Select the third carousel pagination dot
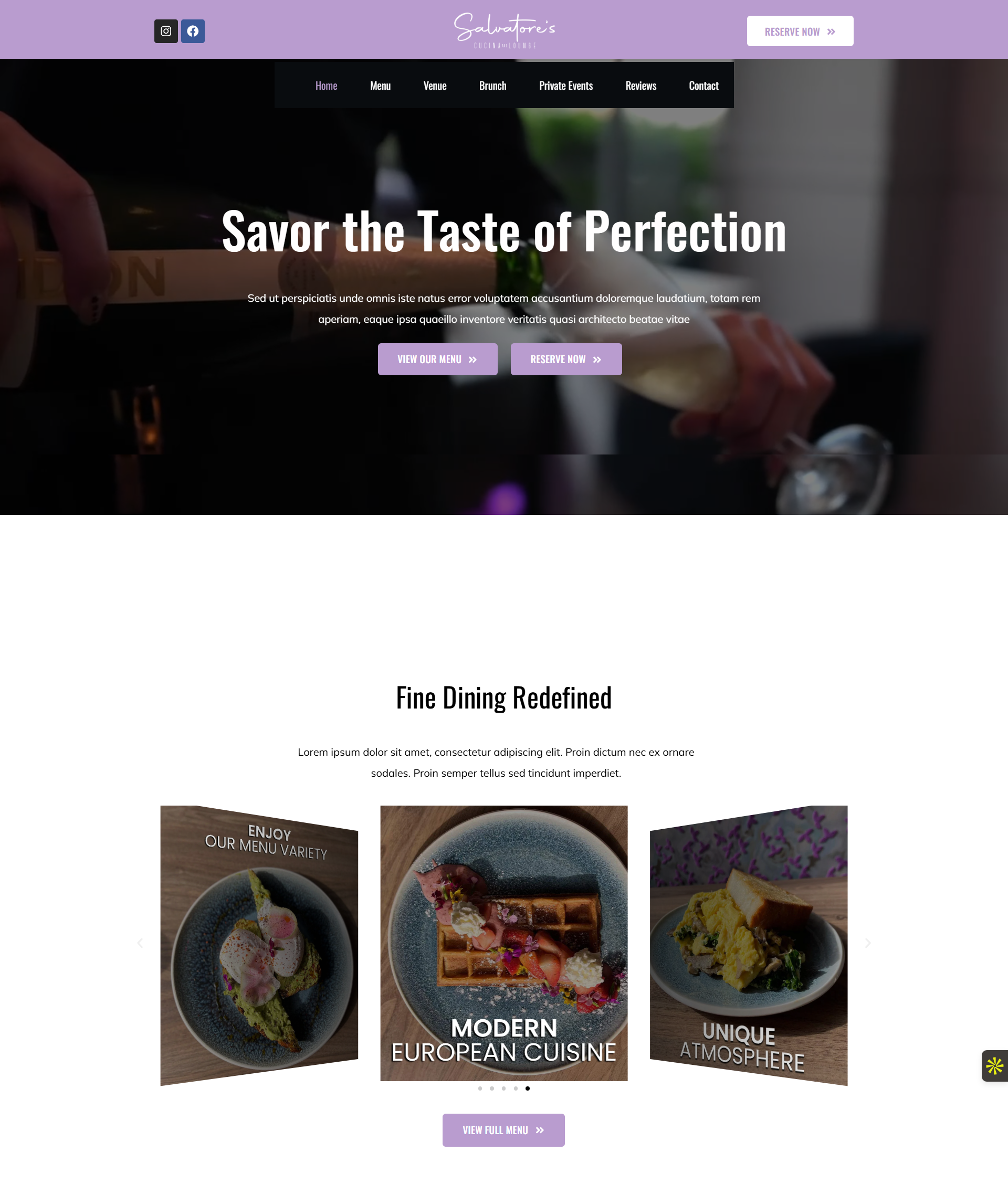The width and height of the screenshot is (1008, 1184). point(503,1088)
